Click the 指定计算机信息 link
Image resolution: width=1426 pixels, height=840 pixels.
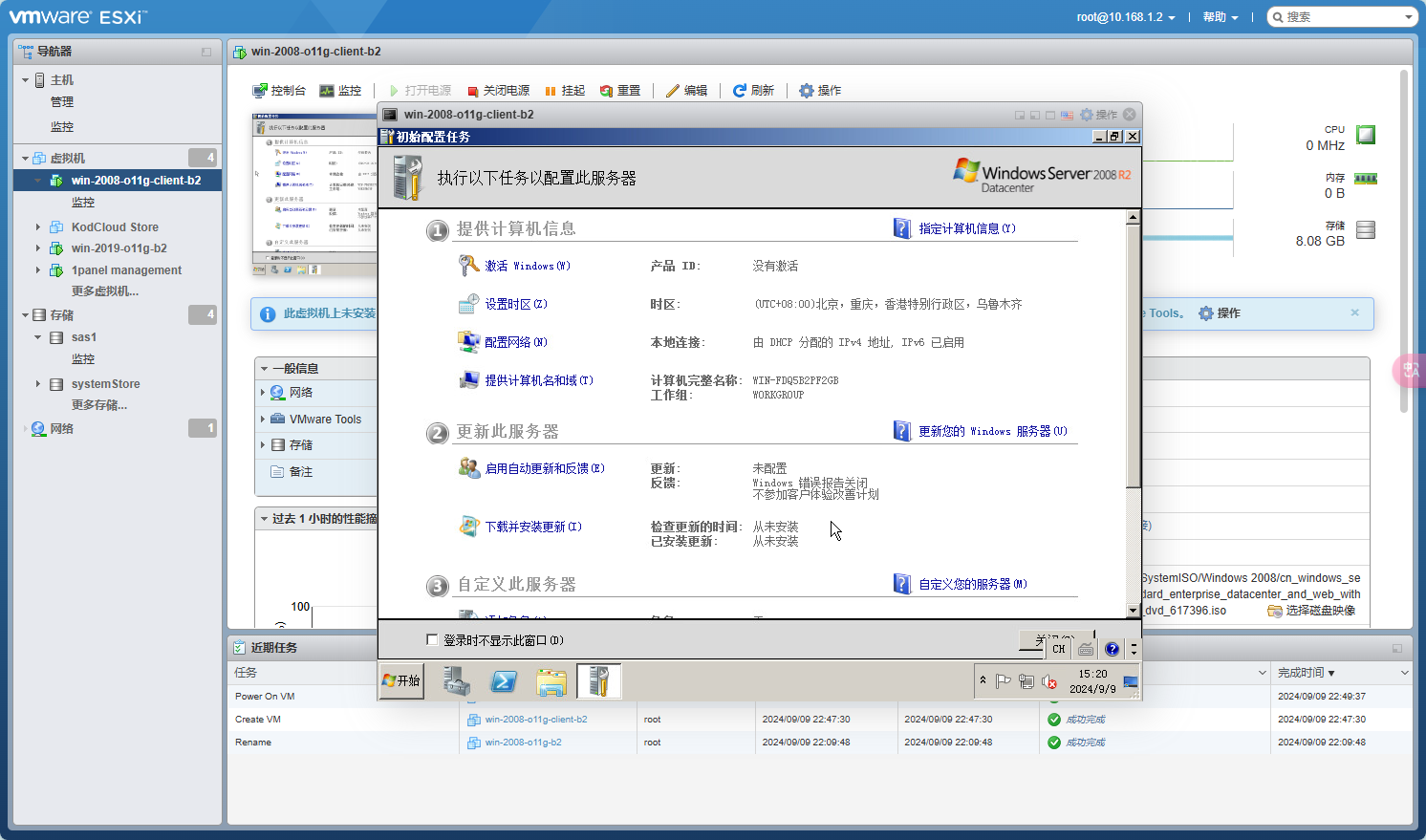(967, 228)
